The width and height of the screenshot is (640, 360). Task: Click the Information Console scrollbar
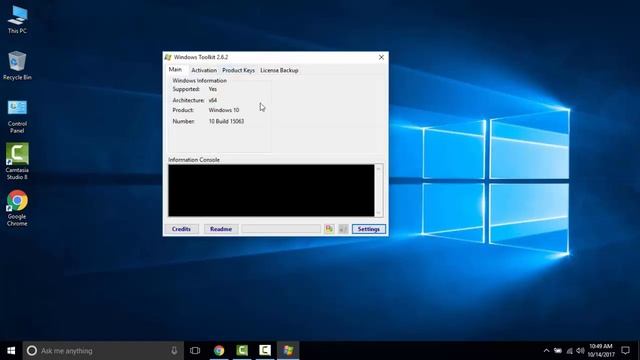pos(379,190)
